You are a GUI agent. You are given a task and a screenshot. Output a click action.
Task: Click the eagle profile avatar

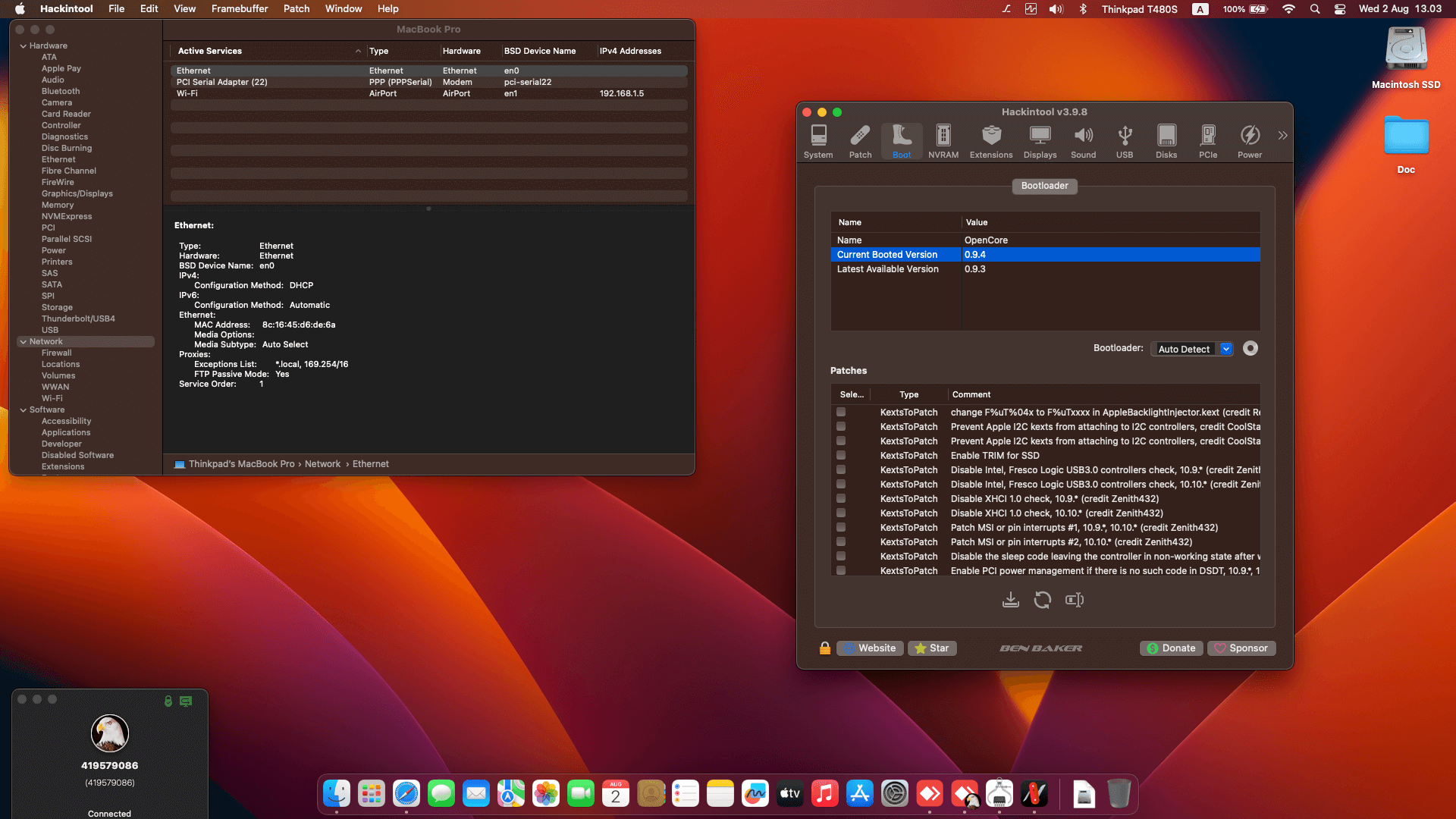pyautogui.click(x=110, y=733)
